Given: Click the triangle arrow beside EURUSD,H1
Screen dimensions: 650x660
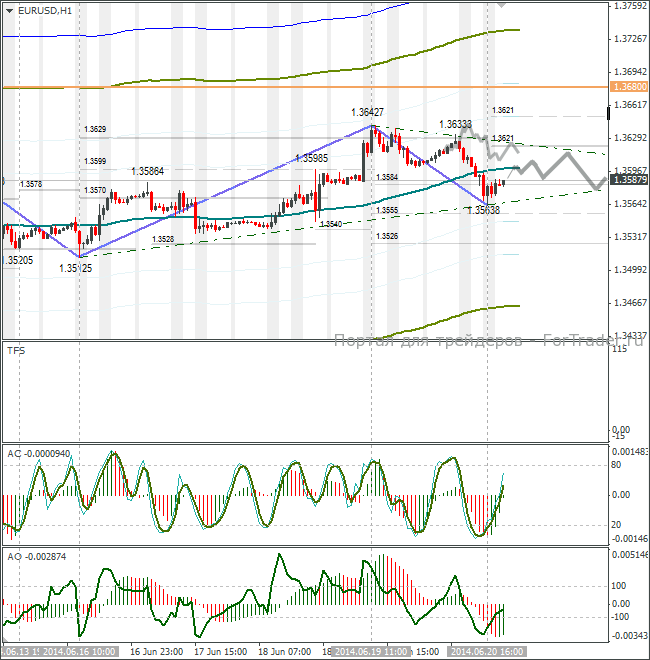Looking at the screenshot, I should coord(9,10).
